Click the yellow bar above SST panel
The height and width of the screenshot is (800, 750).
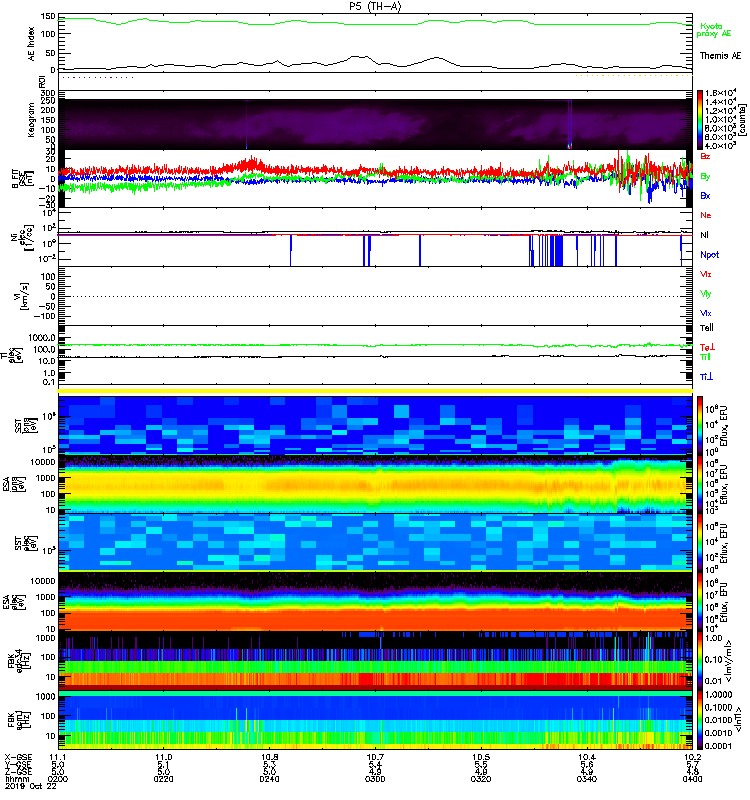(375, 391)
